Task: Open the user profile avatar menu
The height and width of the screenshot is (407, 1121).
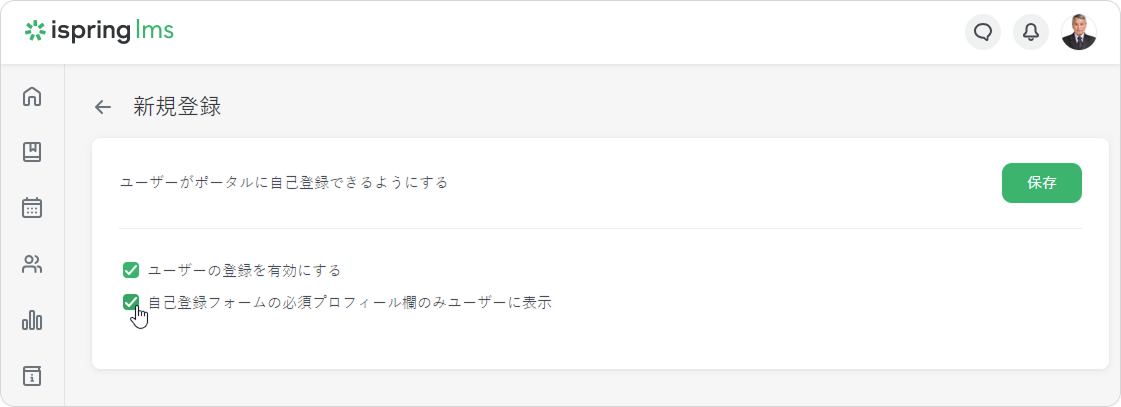Action: pyautogui.click(x=1078, y=33)
